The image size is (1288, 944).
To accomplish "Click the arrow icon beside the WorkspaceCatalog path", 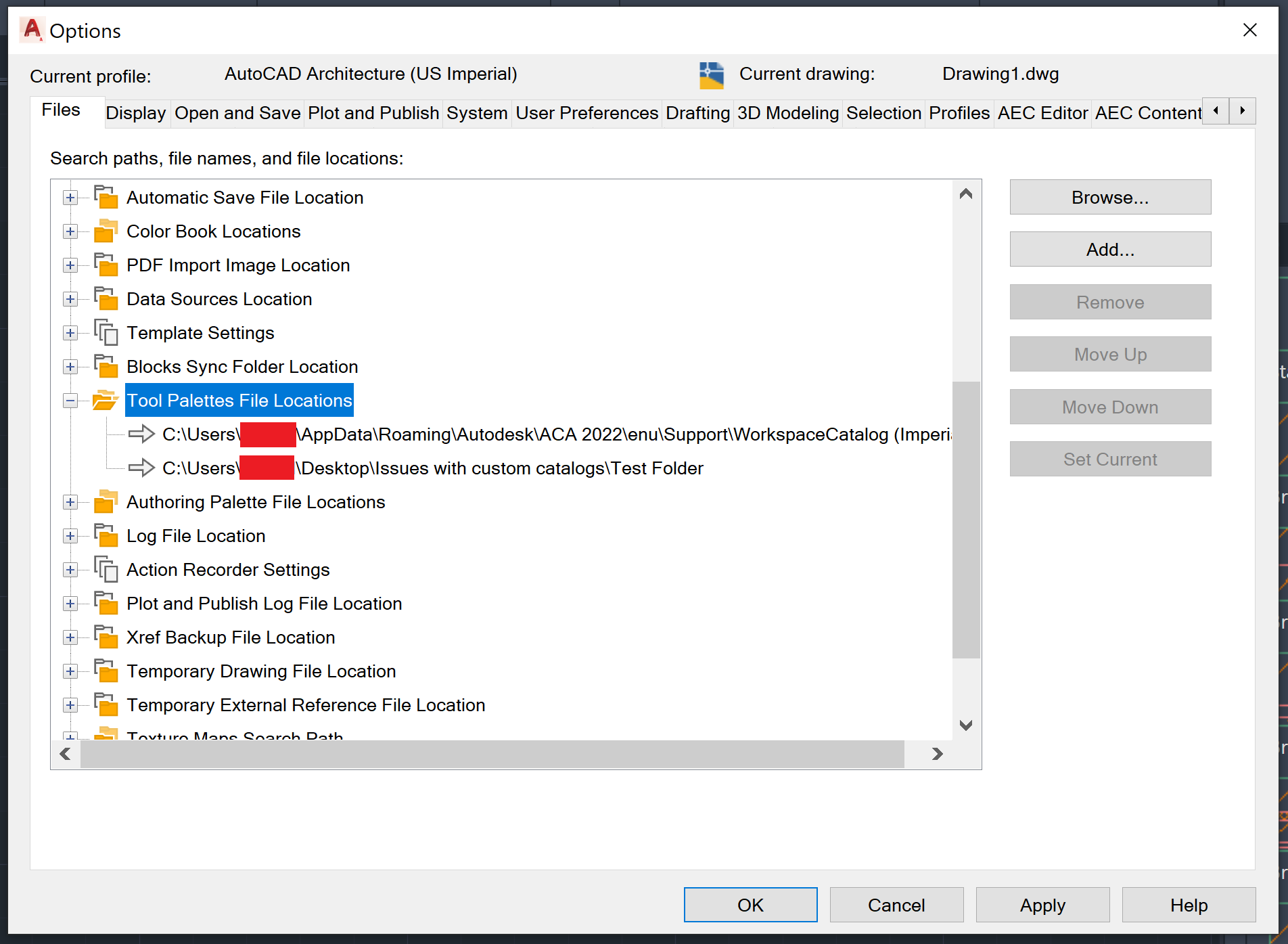I will coord(141,434).
